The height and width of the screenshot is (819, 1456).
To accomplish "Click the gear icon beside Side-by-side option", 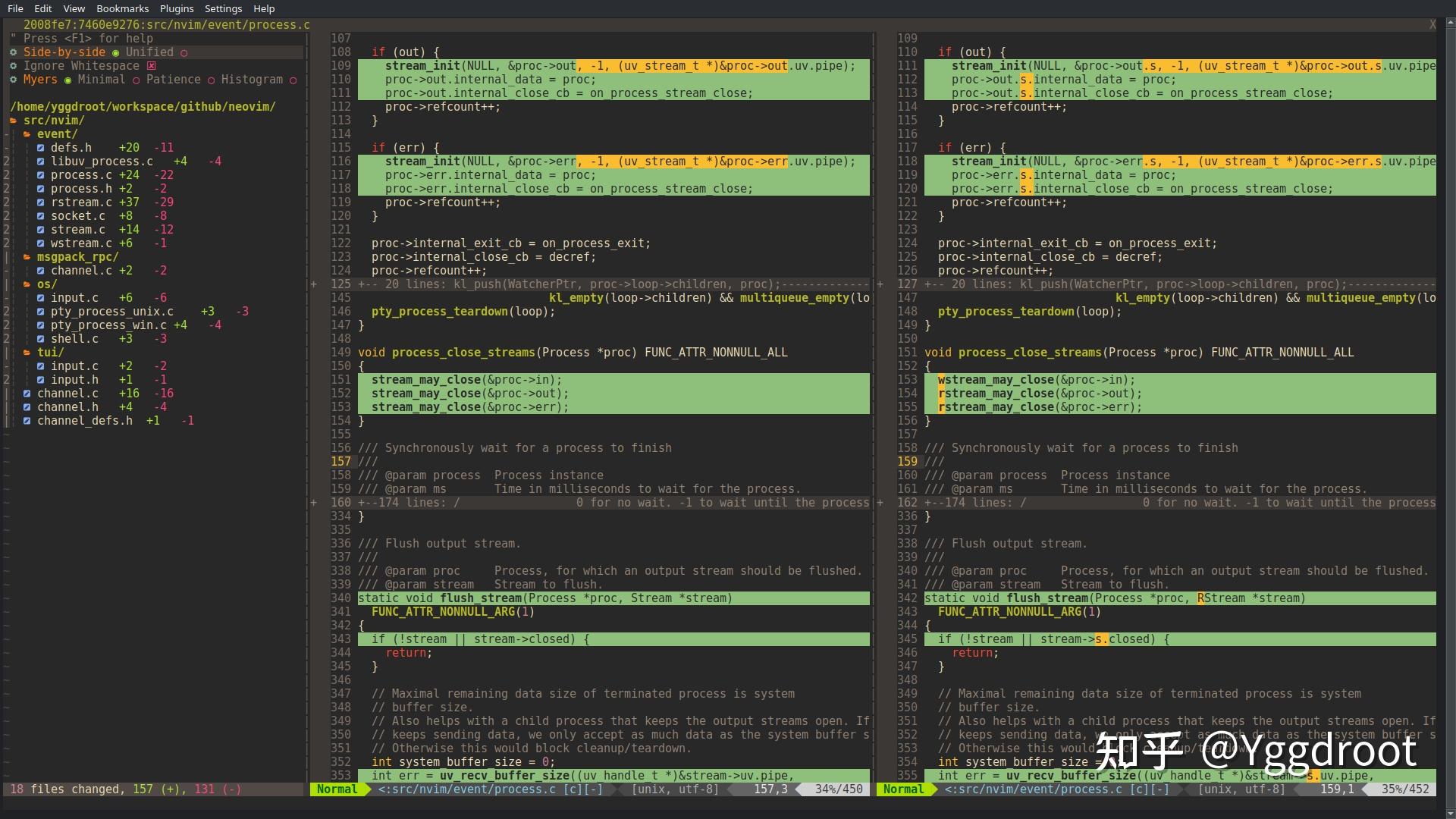I will point(14,52).
